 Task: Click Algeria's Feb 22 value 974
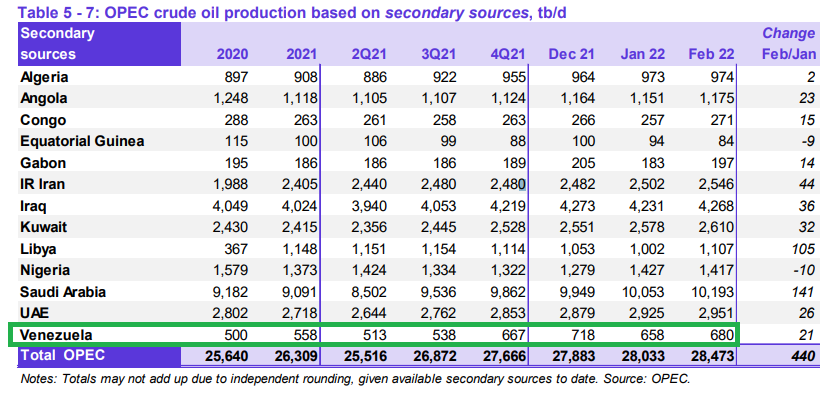tap(722, 77)
